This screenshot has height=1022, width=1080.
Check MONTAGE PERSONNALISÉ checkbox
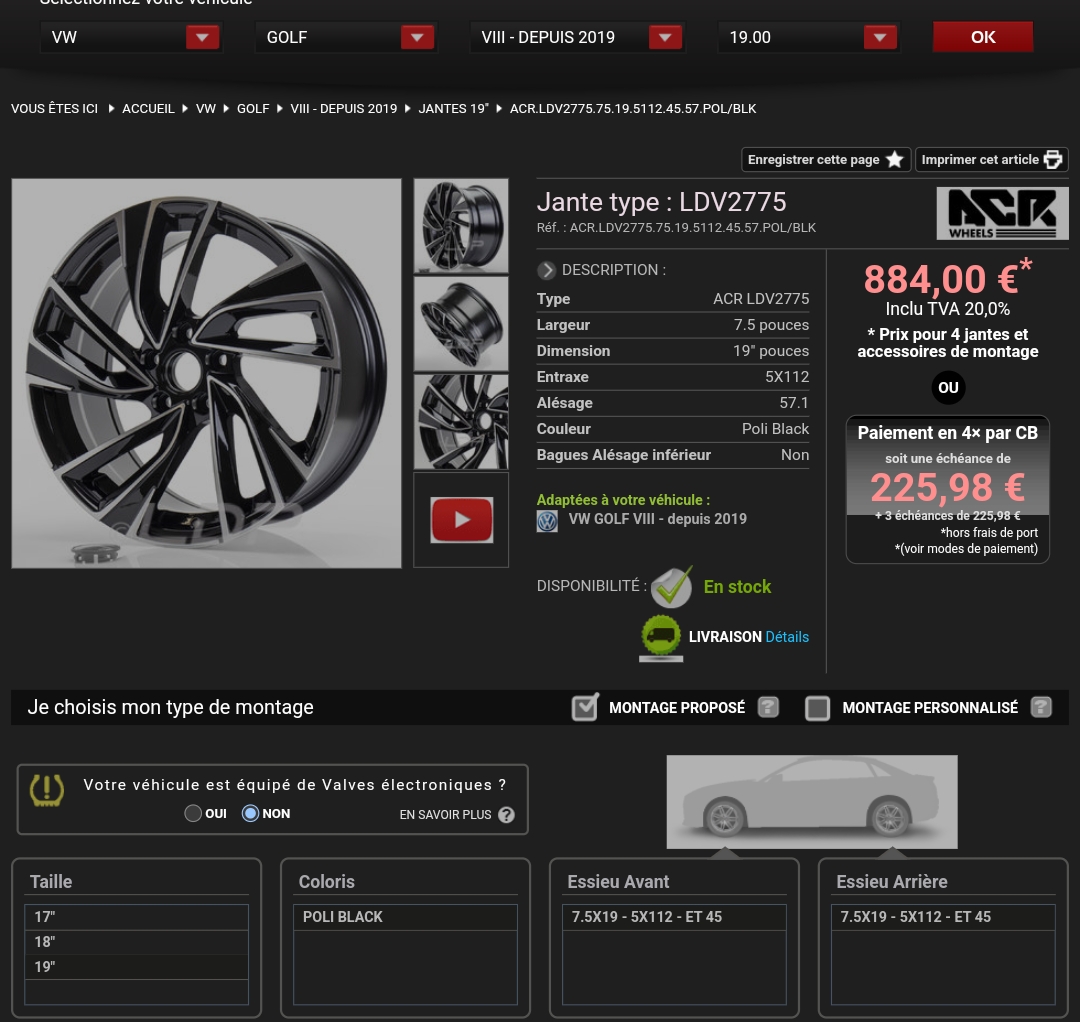click(x=818, y=708)
